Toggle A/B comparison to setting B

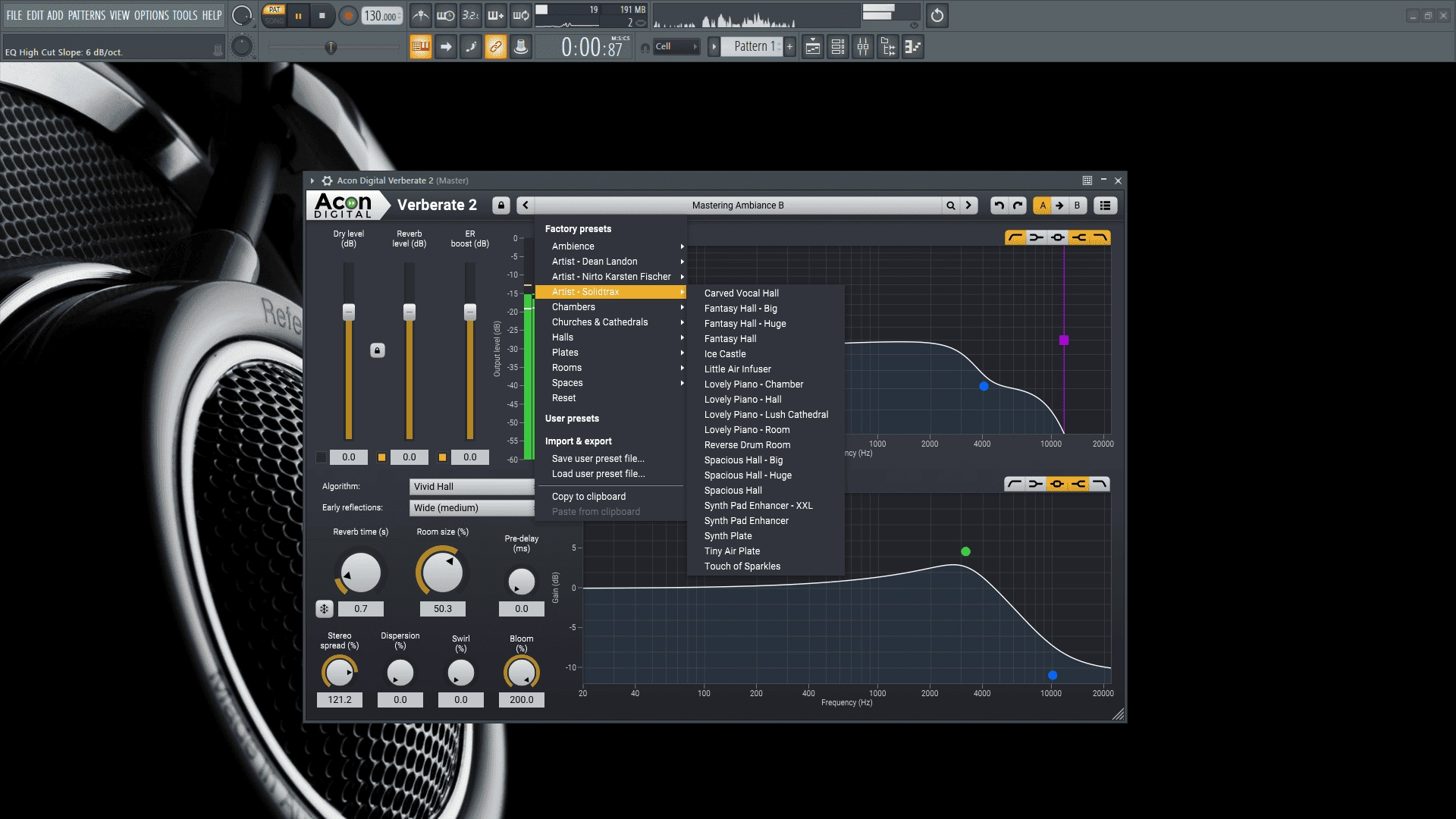[1077, 206]
